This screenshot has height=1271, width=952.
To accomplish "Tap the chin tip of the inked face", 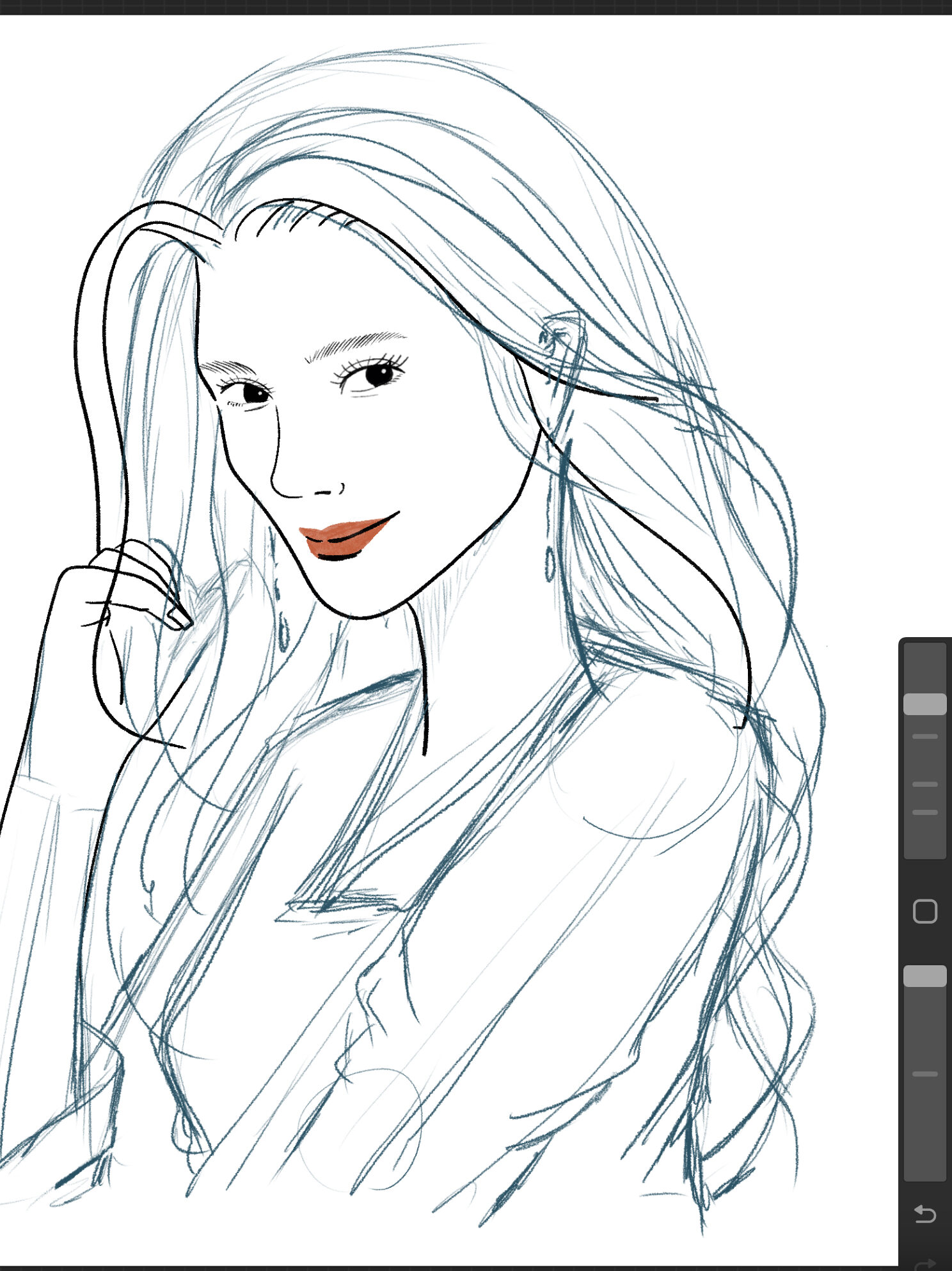I will pyautogui.click(x=360, y=615).
